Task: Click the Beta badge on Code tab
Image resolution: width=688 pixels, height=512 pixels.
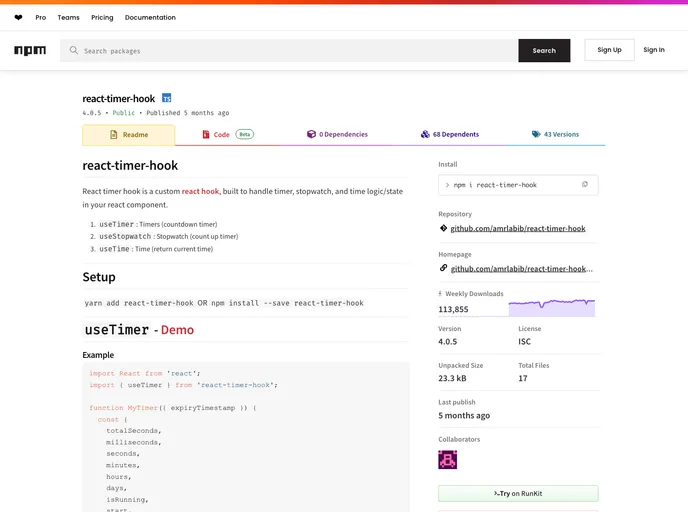Action: coord(245,134)
